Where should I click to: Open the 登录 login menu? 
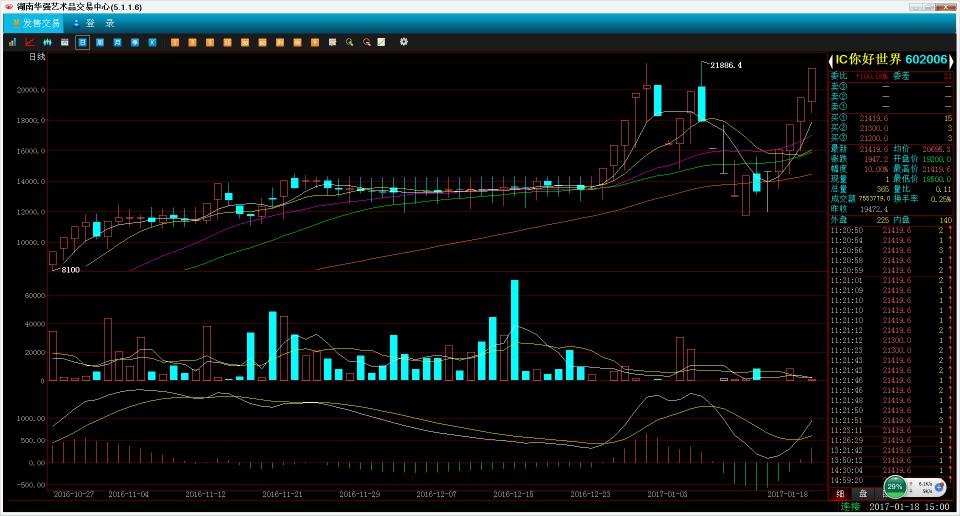(x=94, y=23)
